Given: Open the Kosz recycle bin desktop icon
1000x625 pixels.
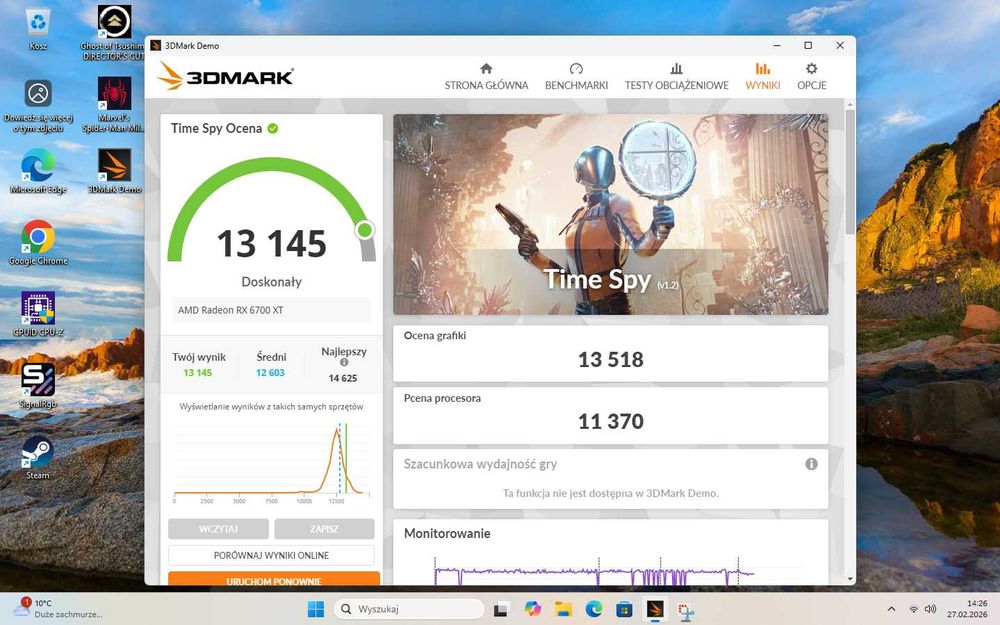Looking at the screenshot, I should (38, 29).
